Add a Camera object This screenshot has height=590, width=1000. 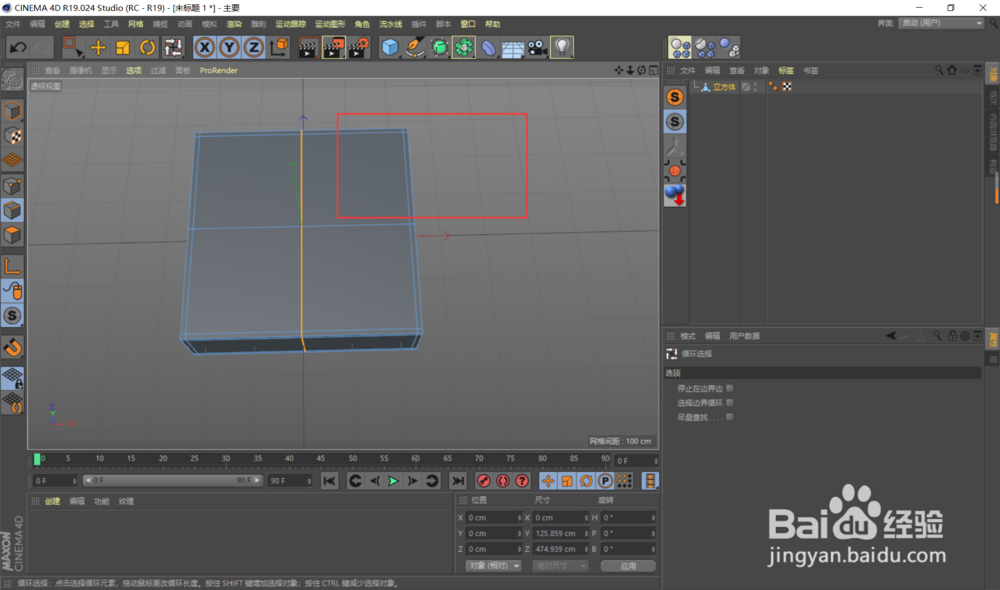[538, 47]
